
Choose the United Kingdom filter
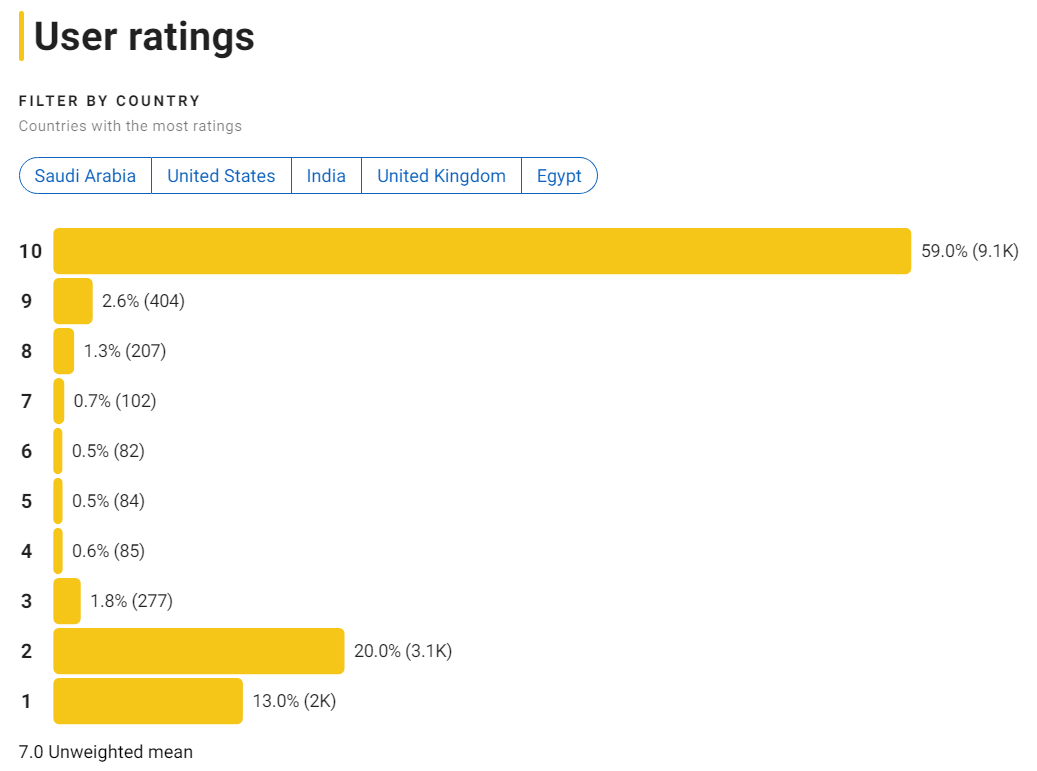click(441, 176)
